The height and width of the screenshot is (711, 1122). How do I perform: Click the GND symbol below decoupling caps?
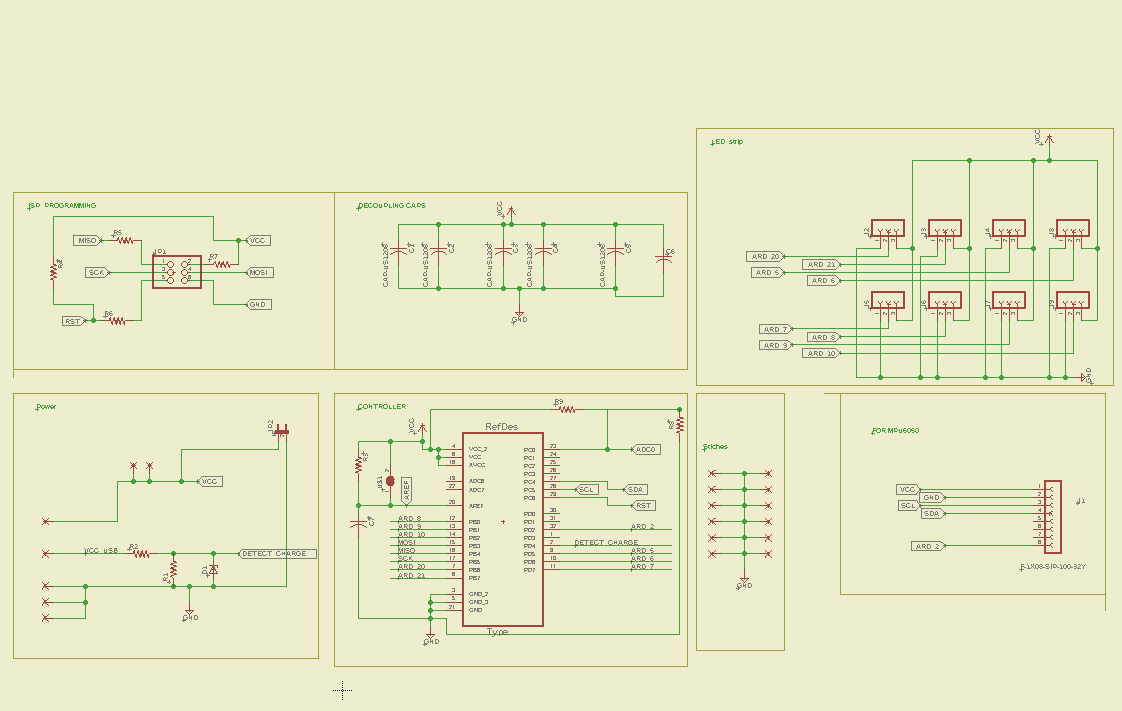pos(519,315)
